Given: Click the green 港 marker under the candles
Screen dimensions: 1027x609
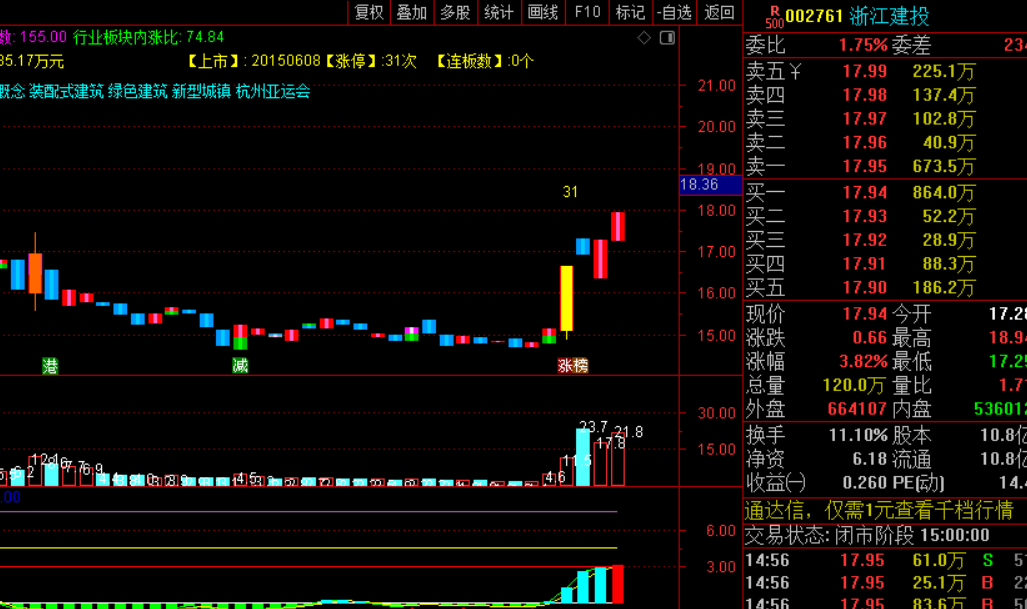Looking at the screenshot, I should pyautogui.click(x=50, y=365).
